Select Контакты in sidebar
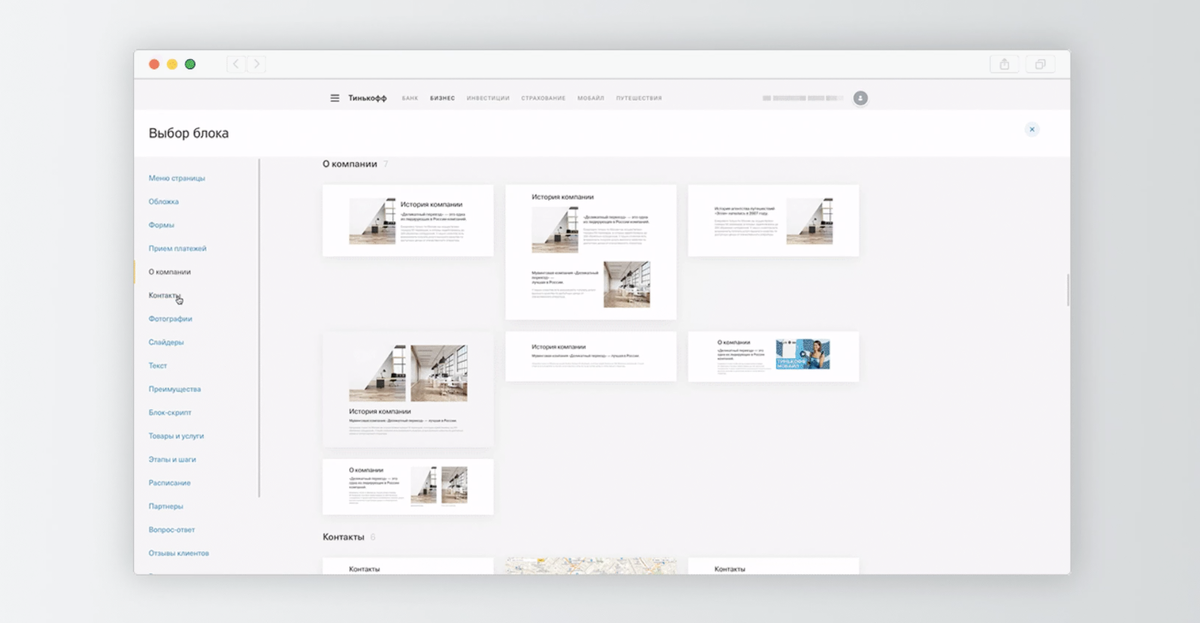Image resolution: width=1200 pixels, height=623 pixels. [x=165, y=295]
